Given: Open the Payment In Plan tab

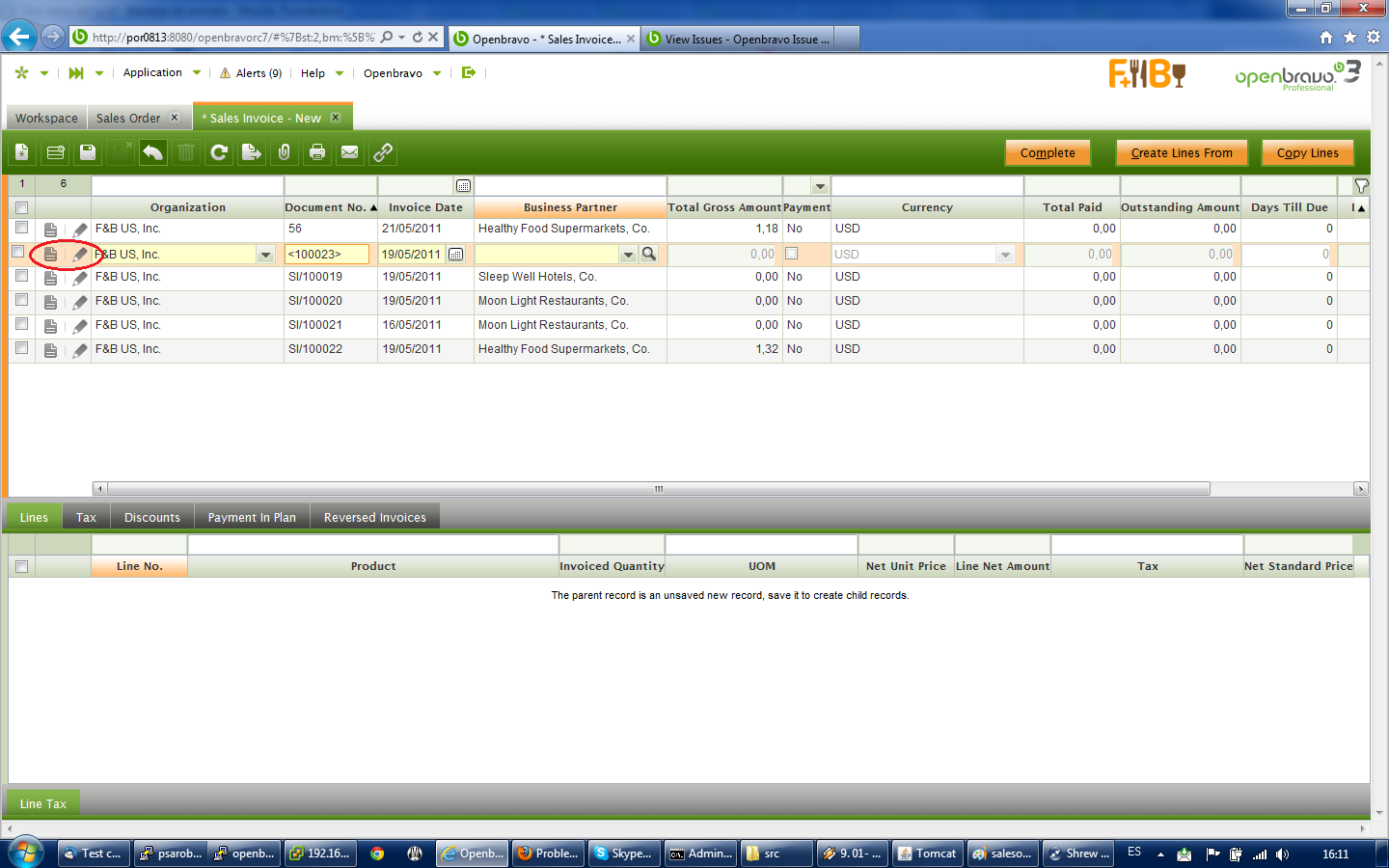Looking at the screenshot, I should [252, 517].
